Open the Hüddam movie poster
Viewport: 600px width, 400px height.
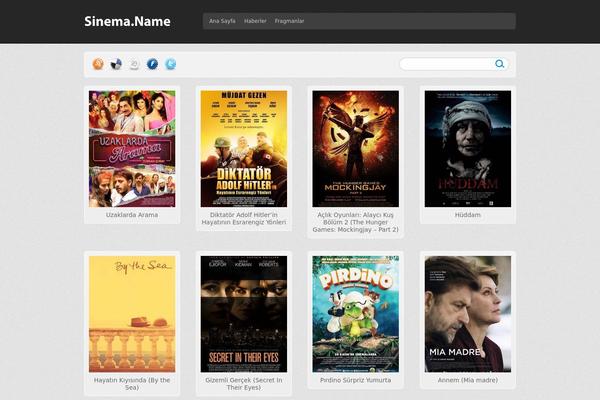(468, 149)
